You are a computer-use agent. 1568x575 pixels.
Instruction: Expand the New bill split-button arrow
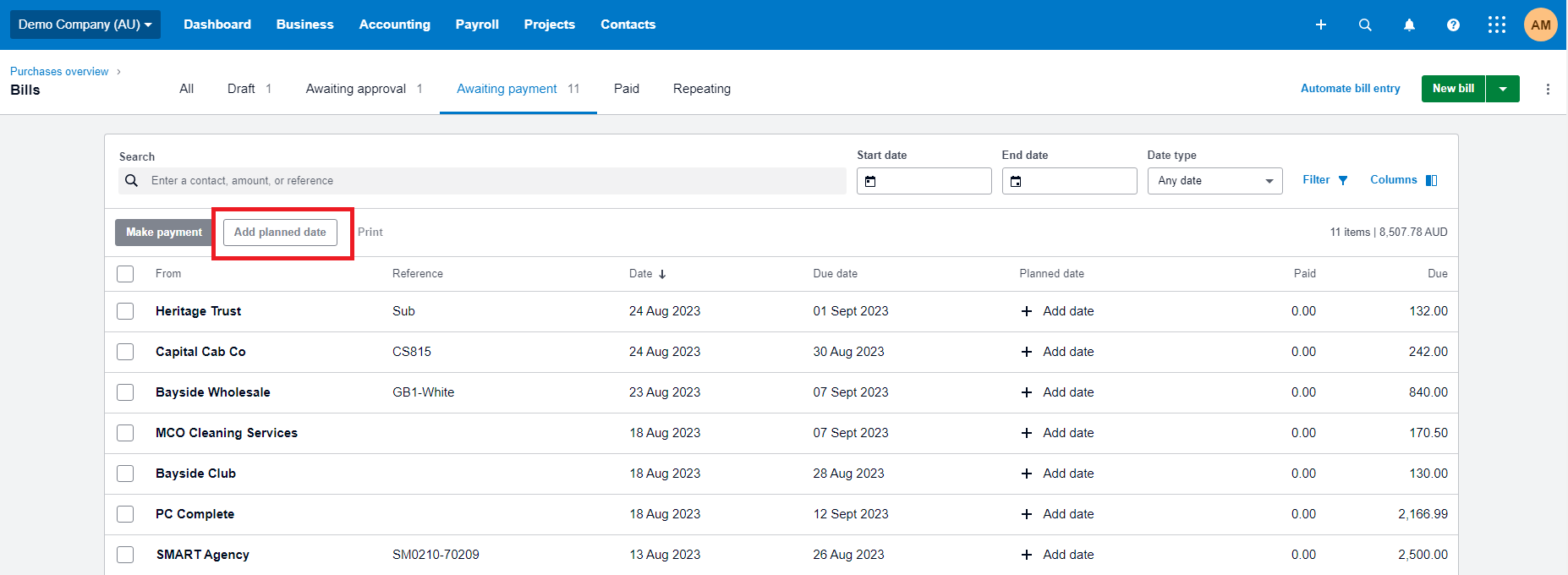pos(1503,89)
